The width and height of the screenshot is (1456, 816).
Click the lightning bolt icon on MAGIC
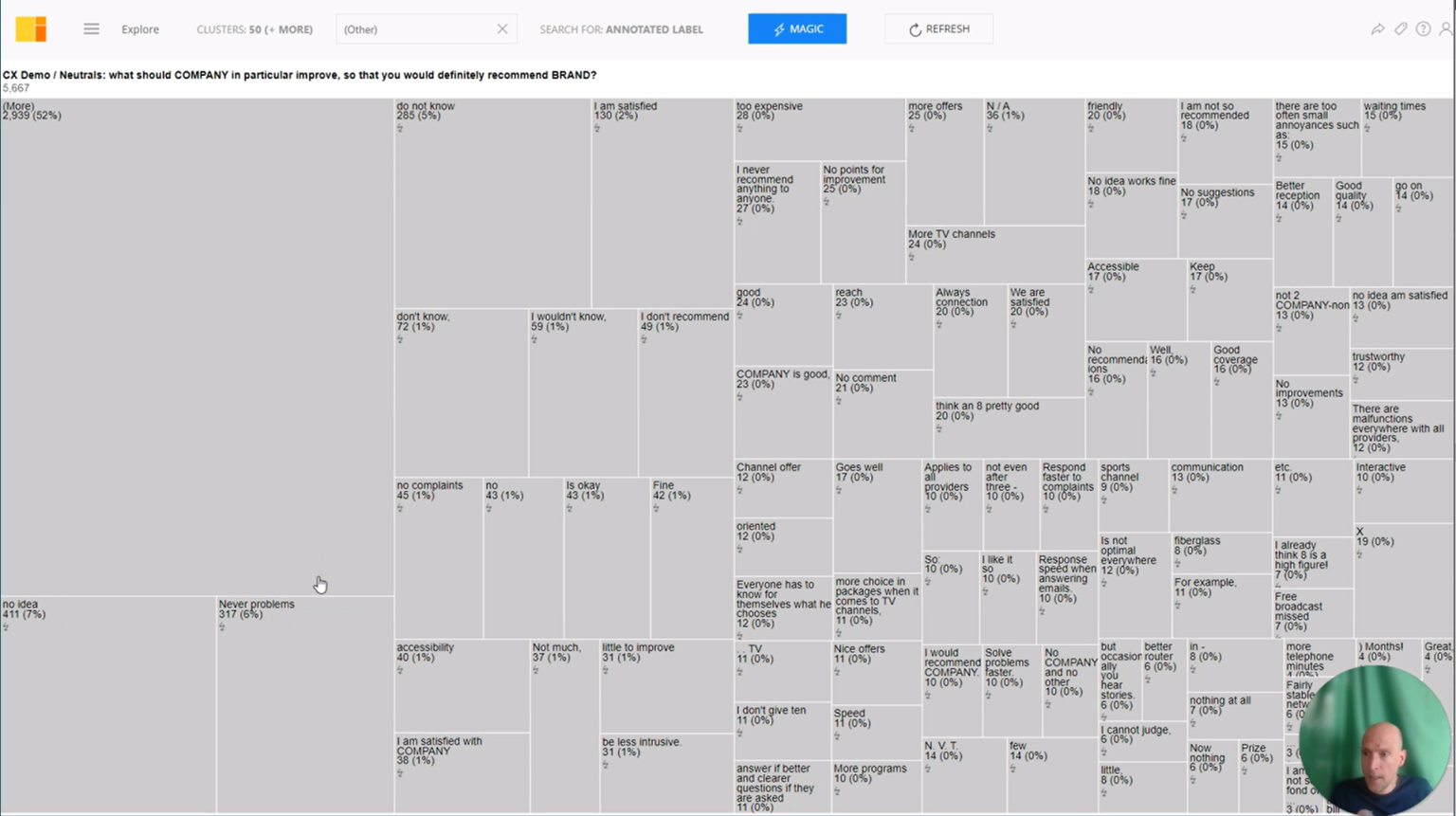pyautogui.click(x=779, y=28)
